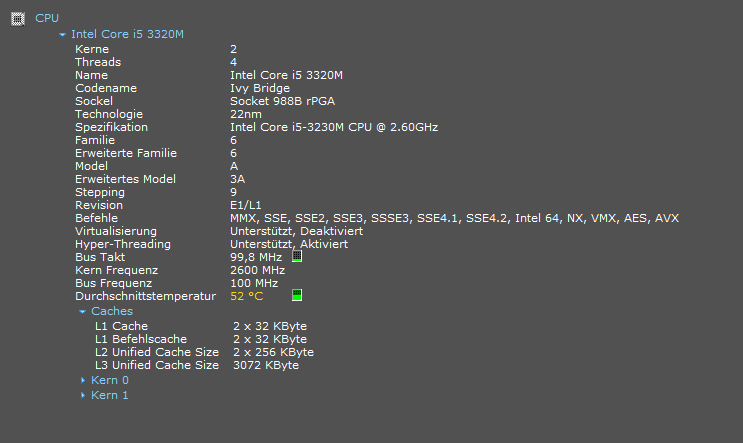Select the Technologie value 22nm
Image resolution: width=743 pixels, height=443 pixels.
[245, 114]
